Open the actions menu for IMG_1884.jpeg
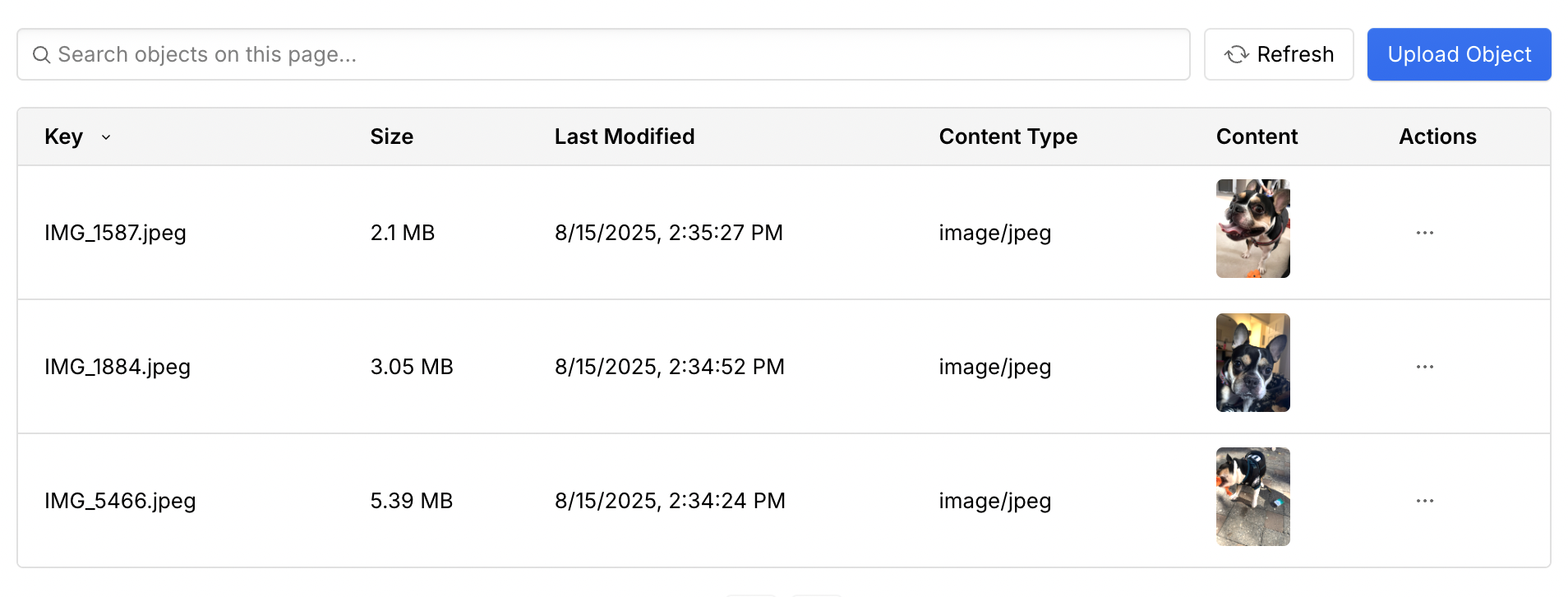The image size is (1568, 597). (1425, 367)
